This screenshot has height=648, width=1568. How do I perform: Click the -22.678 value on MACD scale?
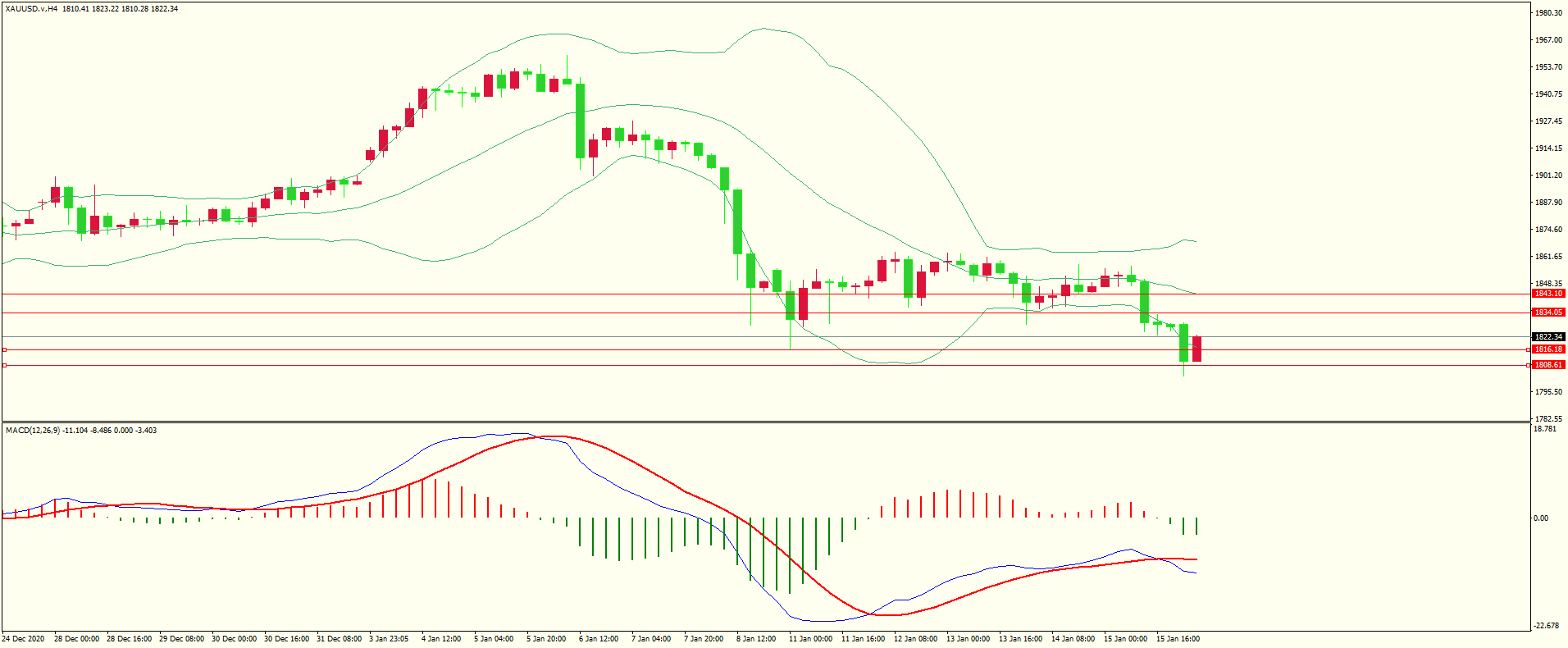pos(1546,626)
